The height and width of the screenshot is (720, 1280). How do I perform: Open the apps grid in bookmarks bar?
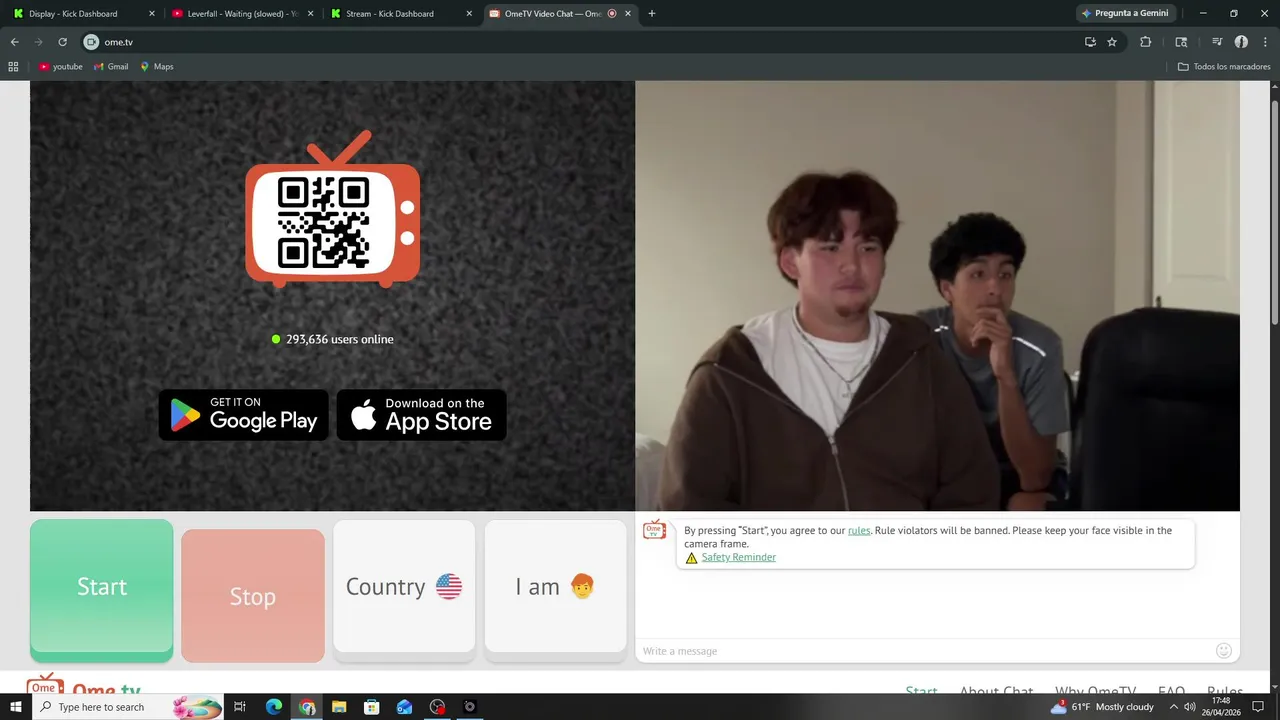(13, 67)
